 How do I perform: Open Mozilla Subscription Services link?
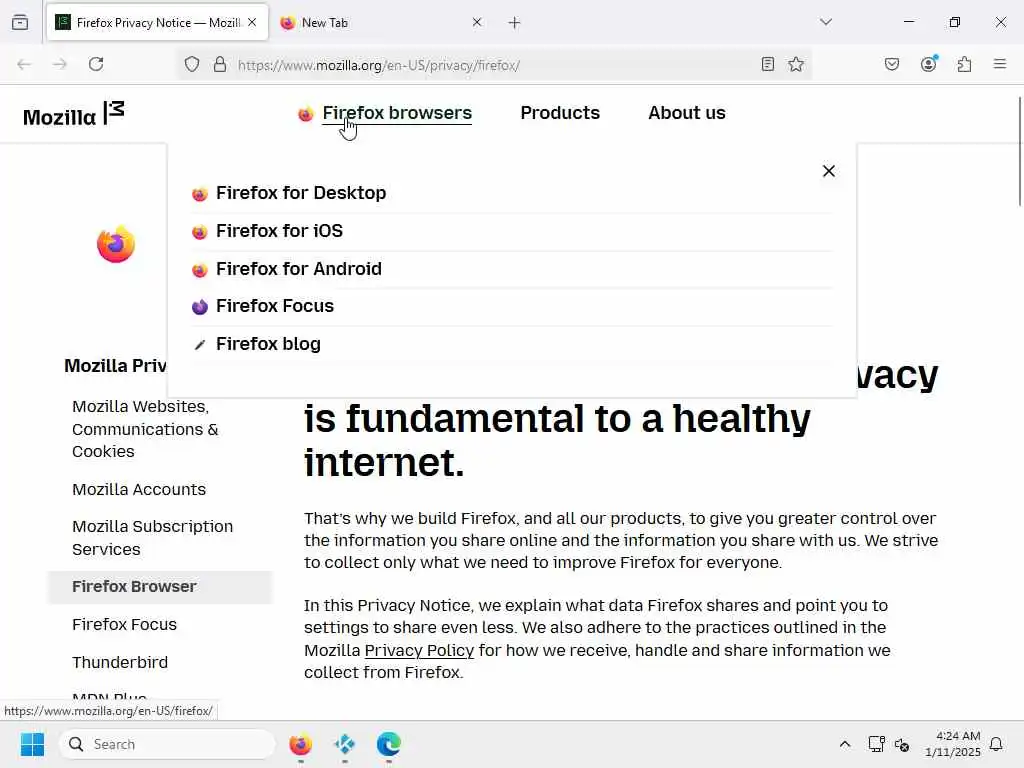coord(152,538)
